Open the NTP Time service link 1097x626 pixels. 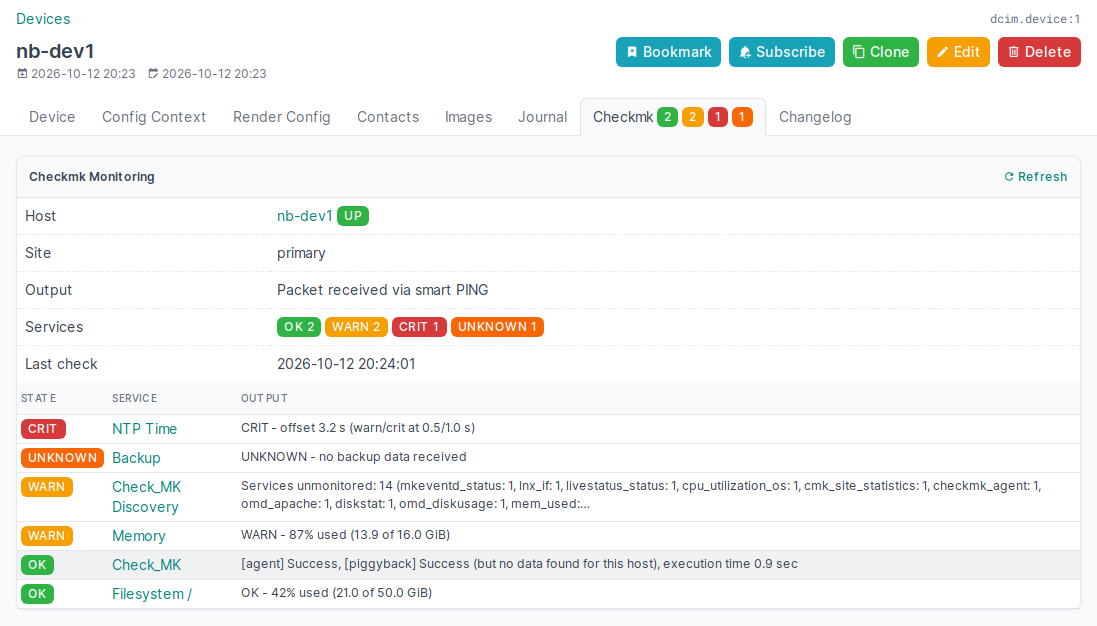point(144,429)
